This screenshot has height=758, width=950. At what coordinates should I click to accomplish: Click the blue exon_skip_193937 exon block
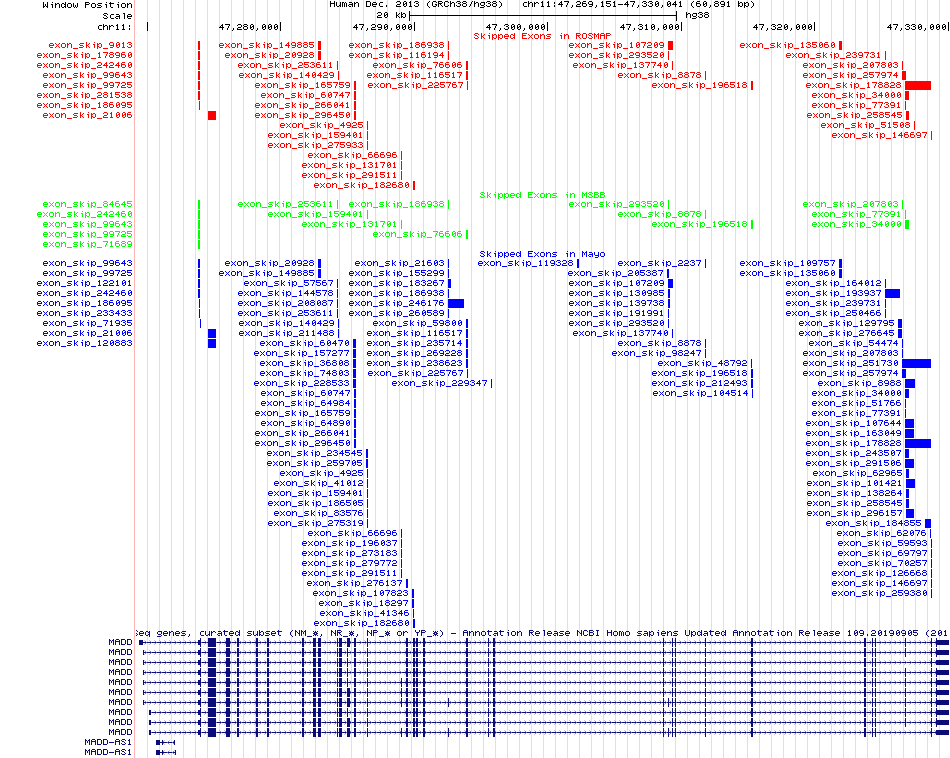892,293
